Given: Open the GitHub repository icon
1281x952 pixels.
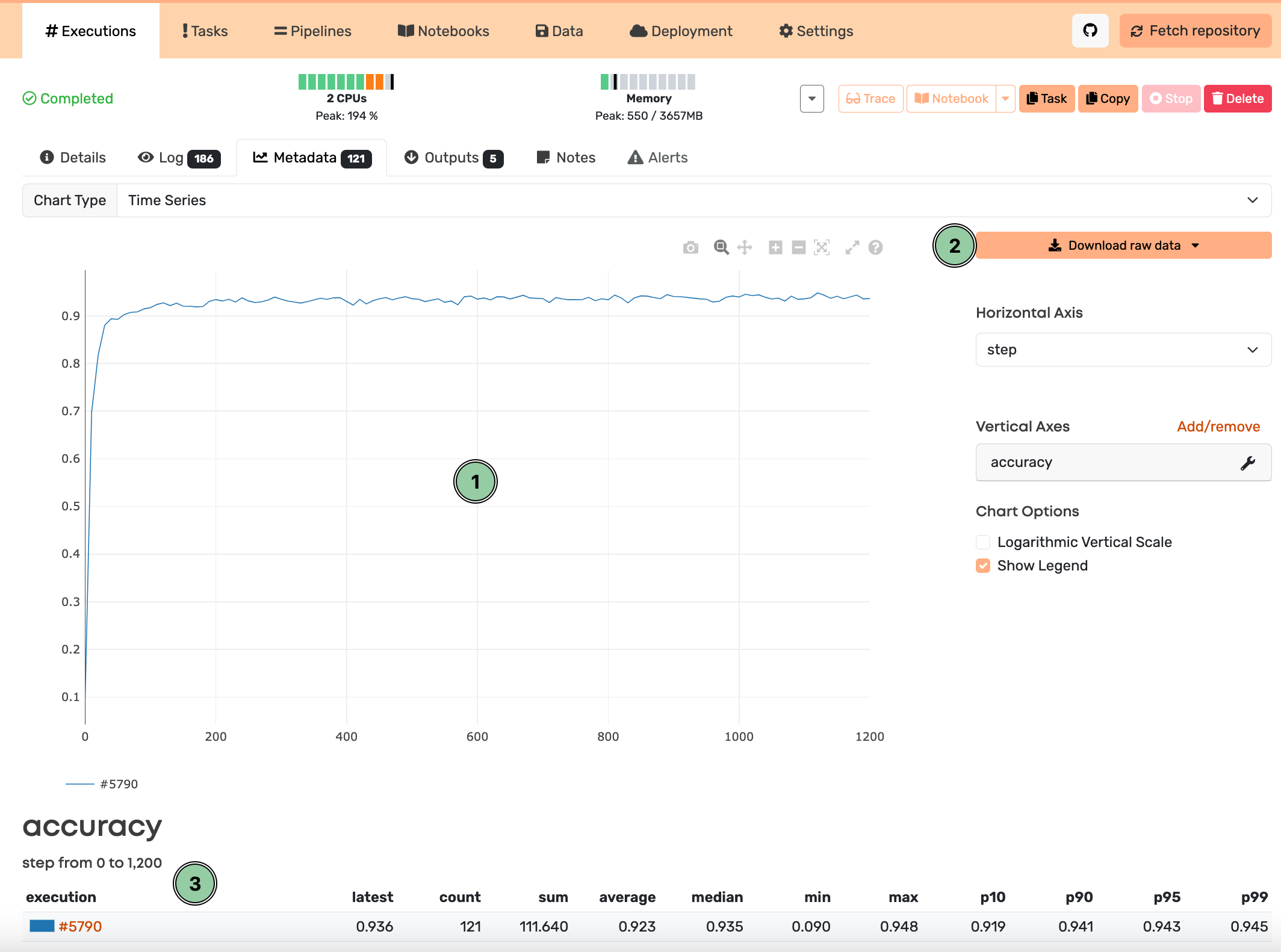Looking at the screenshot, I should point(1090,31).
